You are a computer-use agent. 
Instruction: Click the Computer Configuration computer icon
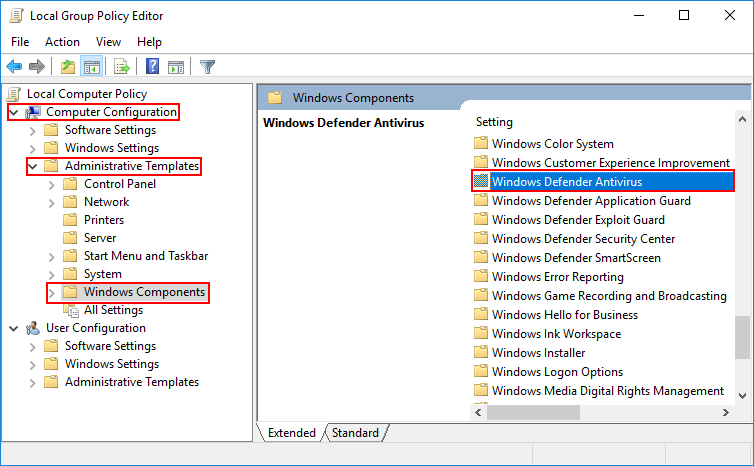[33, 112]
